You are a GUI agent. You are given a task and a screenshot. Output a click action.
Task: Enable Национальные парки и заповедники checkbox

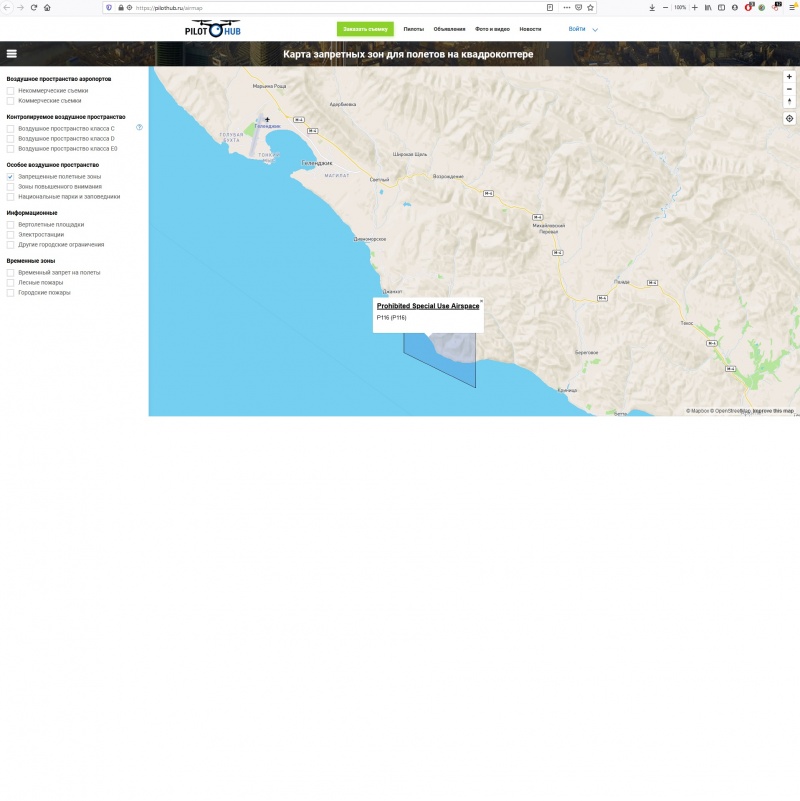tap(10, 197)
